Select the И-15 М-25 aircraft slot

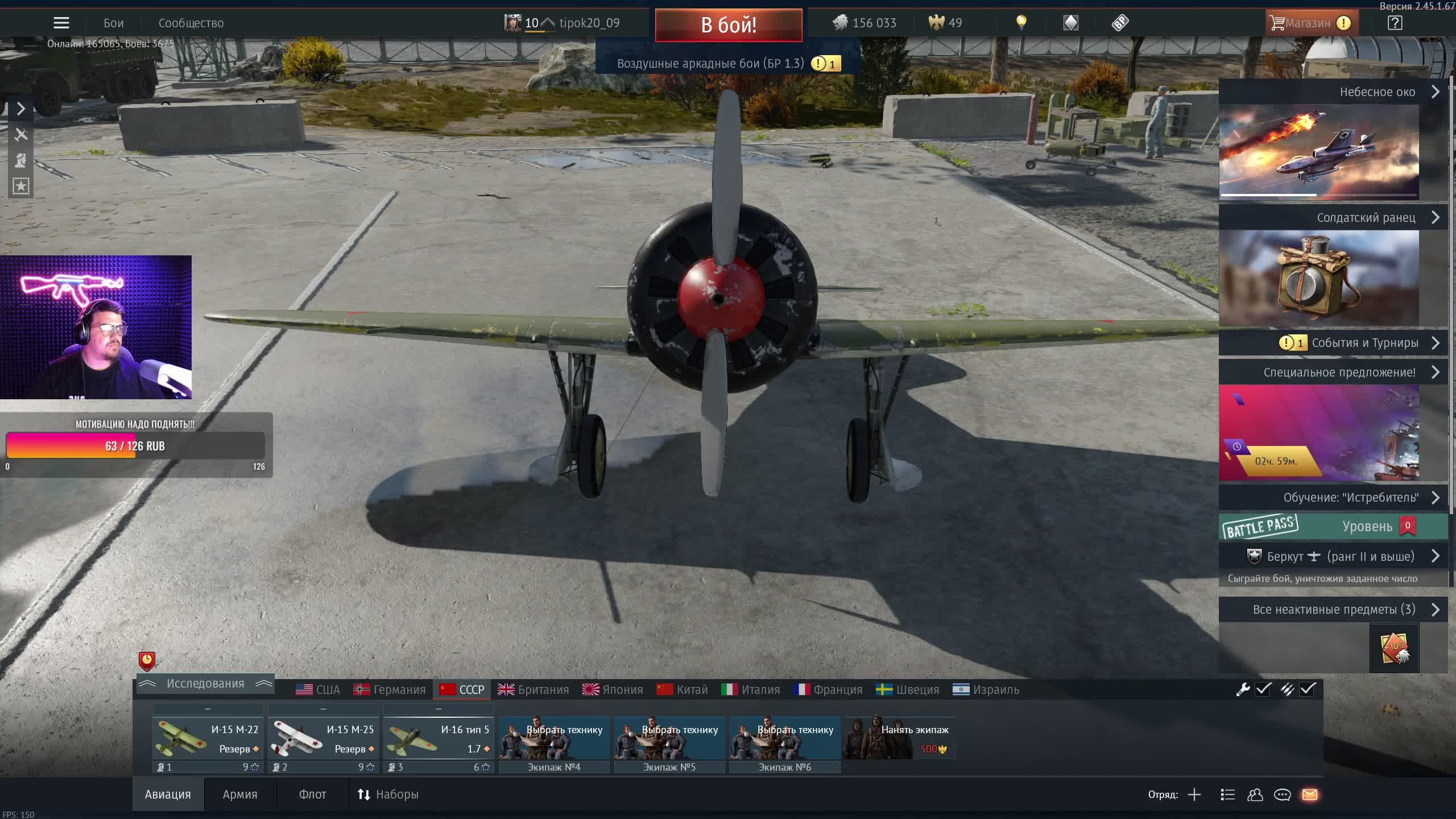323,738
